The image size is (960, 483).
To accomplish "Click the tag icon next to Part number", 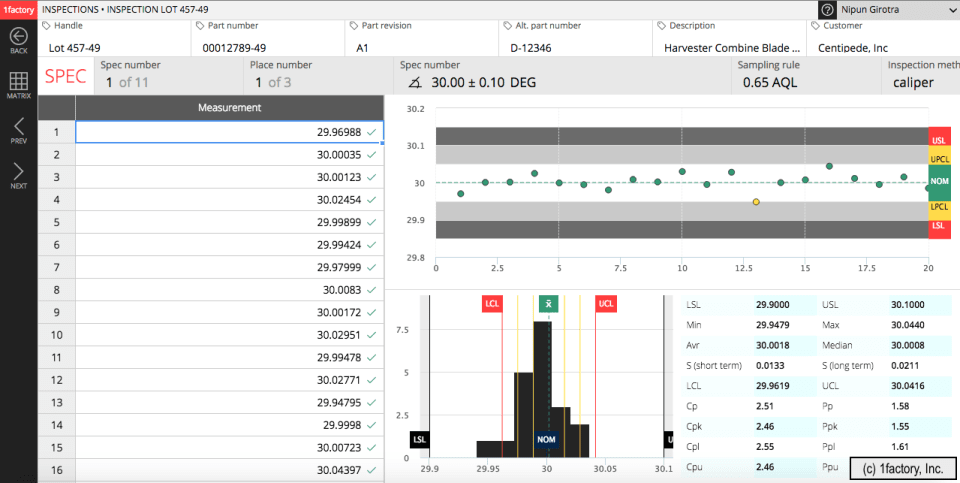I will [x=200, y=25].
